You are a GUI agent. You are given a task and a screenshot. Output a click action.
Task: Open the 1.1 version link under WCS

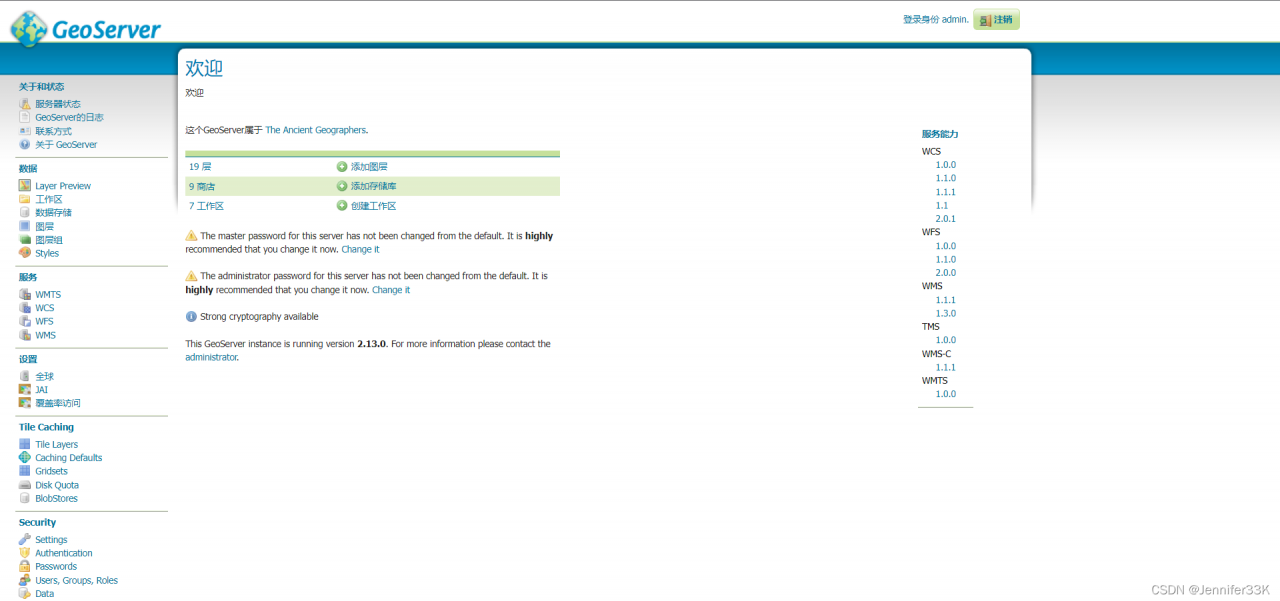pyautogui.click(x=942, y=205)
